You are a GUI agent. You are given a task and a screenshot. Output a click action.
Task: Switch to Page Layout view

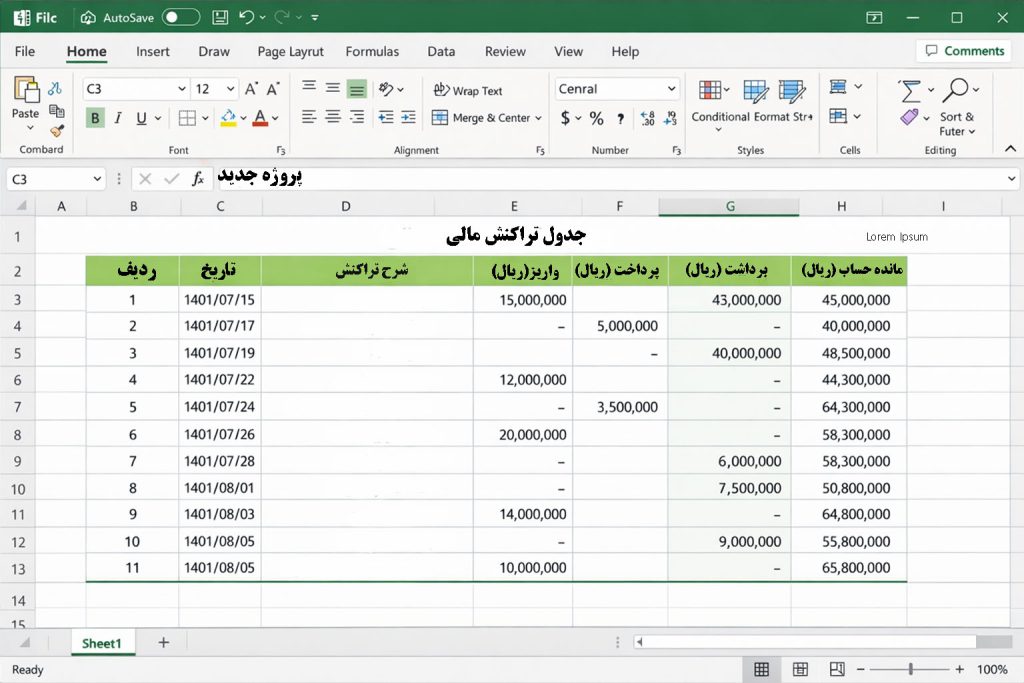tap(800, 669)
